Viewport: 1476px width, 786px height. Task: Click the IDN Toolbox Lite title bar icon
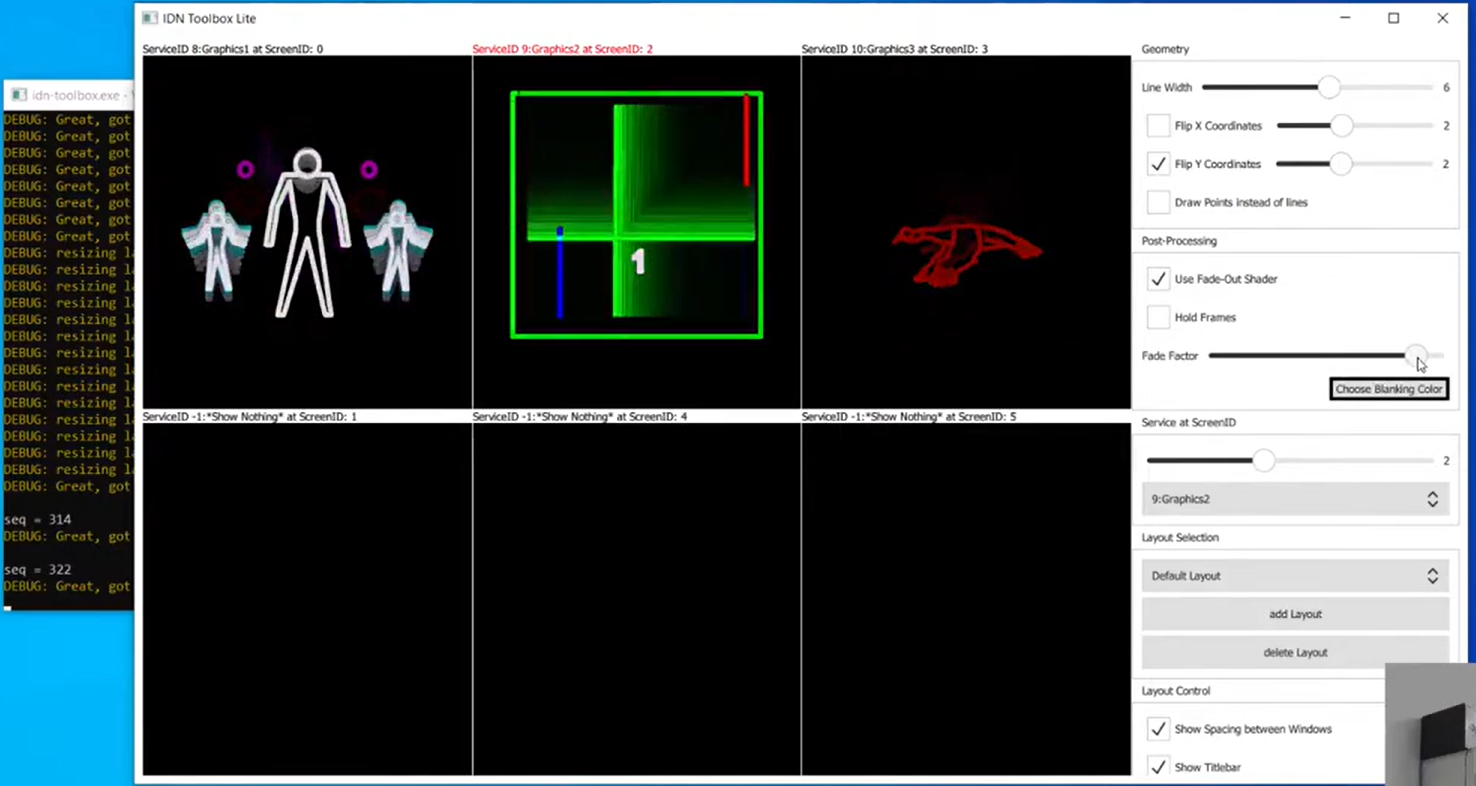pyautogui.click(x=150, y=18)
